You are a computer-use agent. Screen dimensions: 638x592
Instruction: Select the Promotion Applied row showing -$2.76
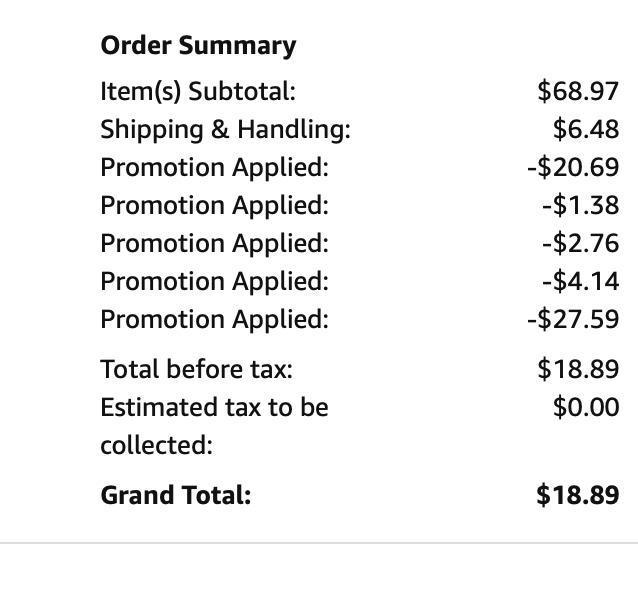(360, 243)
